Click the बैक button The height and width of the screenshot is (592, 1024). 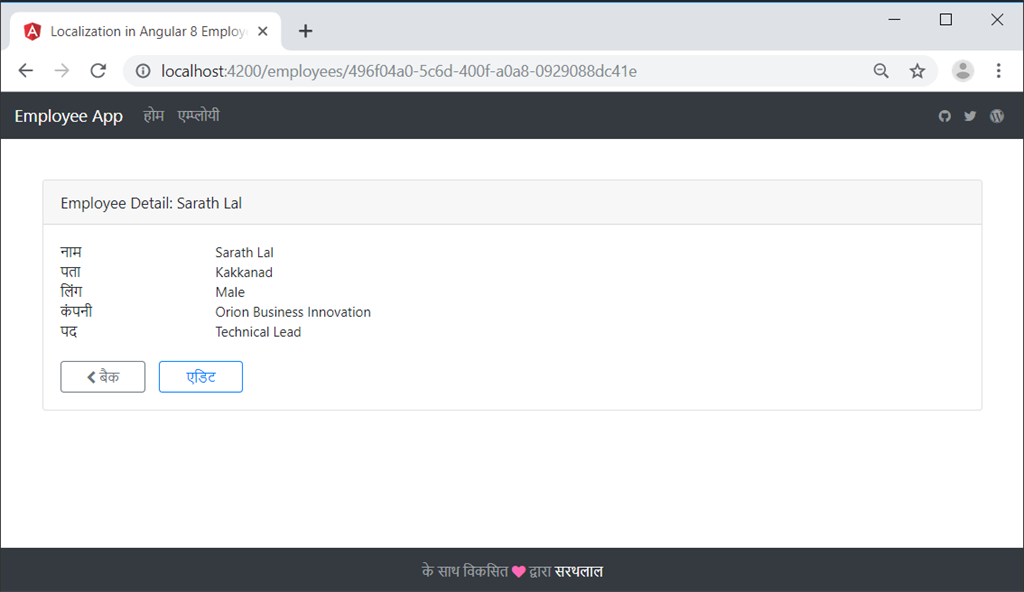(x=102, y=377)
